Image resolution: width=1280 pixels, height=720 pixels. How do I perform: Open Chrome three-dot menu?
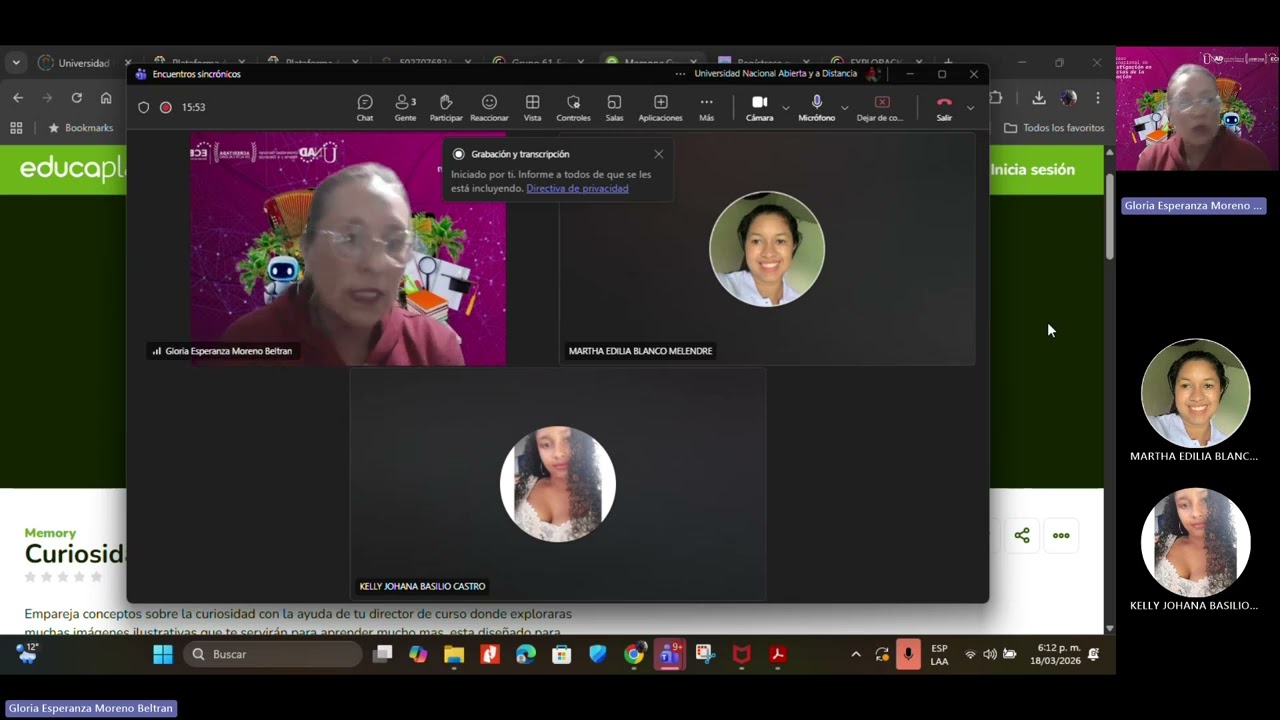(x=1098, y=97)
